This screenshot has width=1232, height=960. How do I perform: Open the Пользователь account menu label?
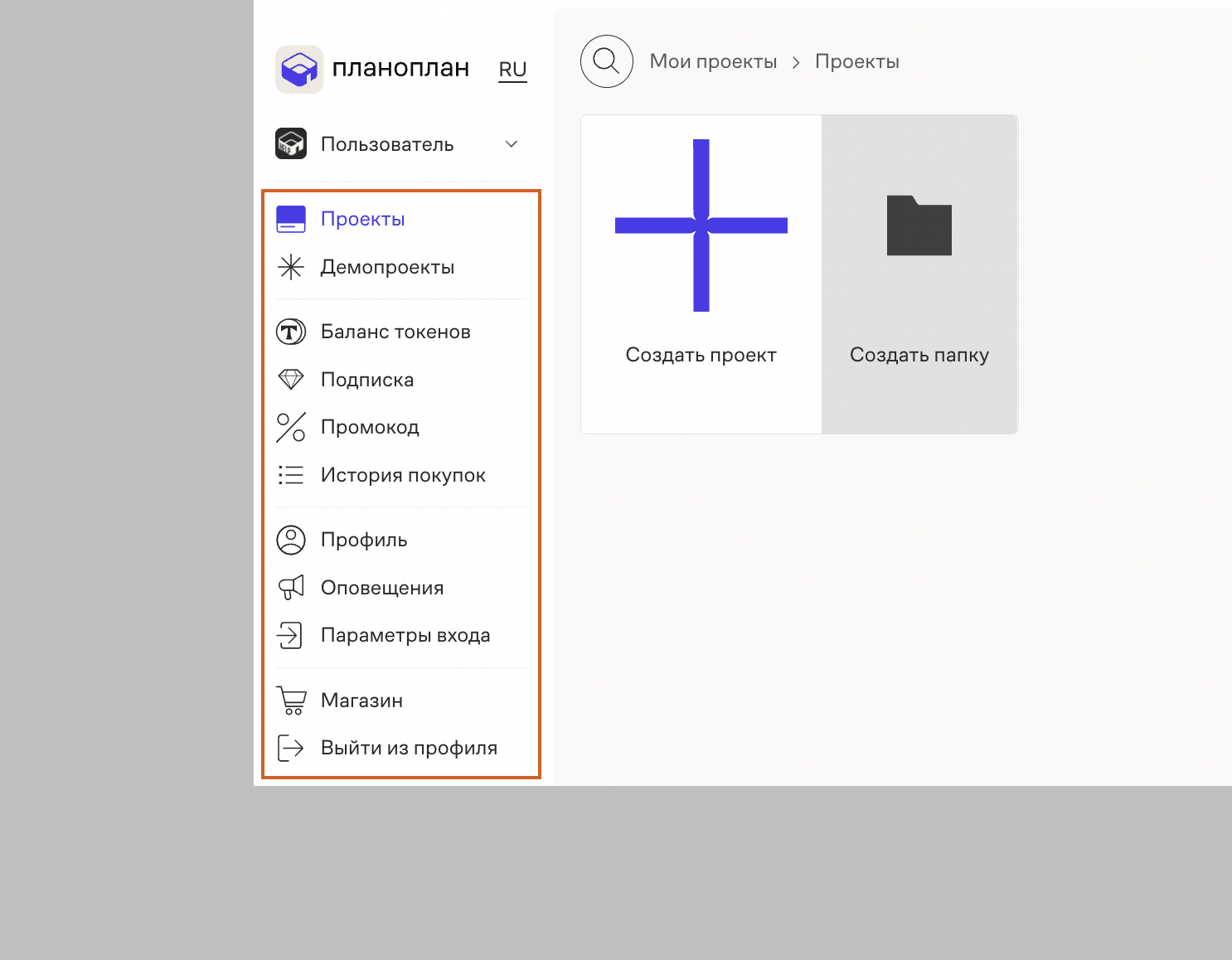pyautogui.click(x=387, y=144)
